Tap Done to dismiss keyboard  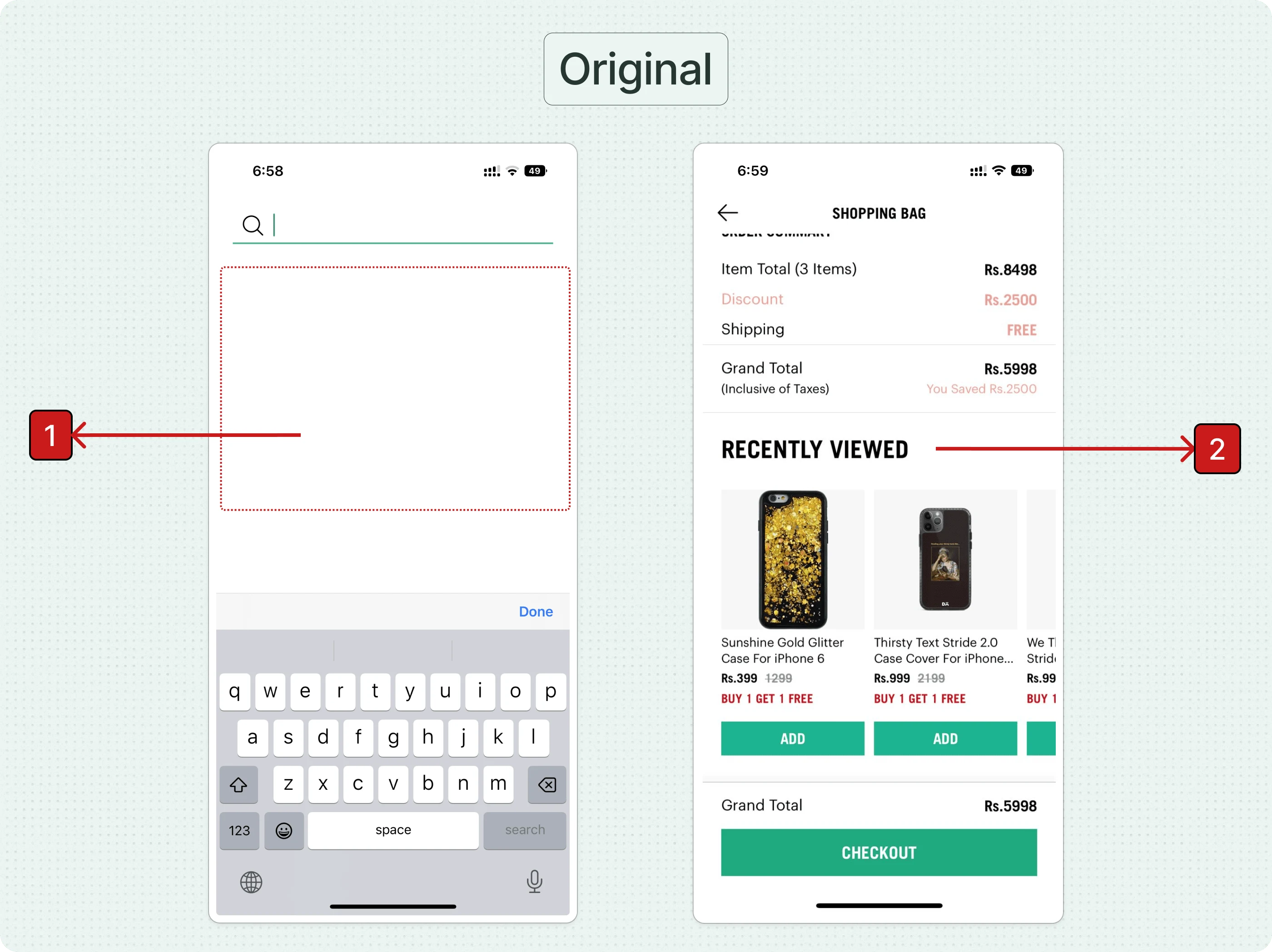[536, 611]
